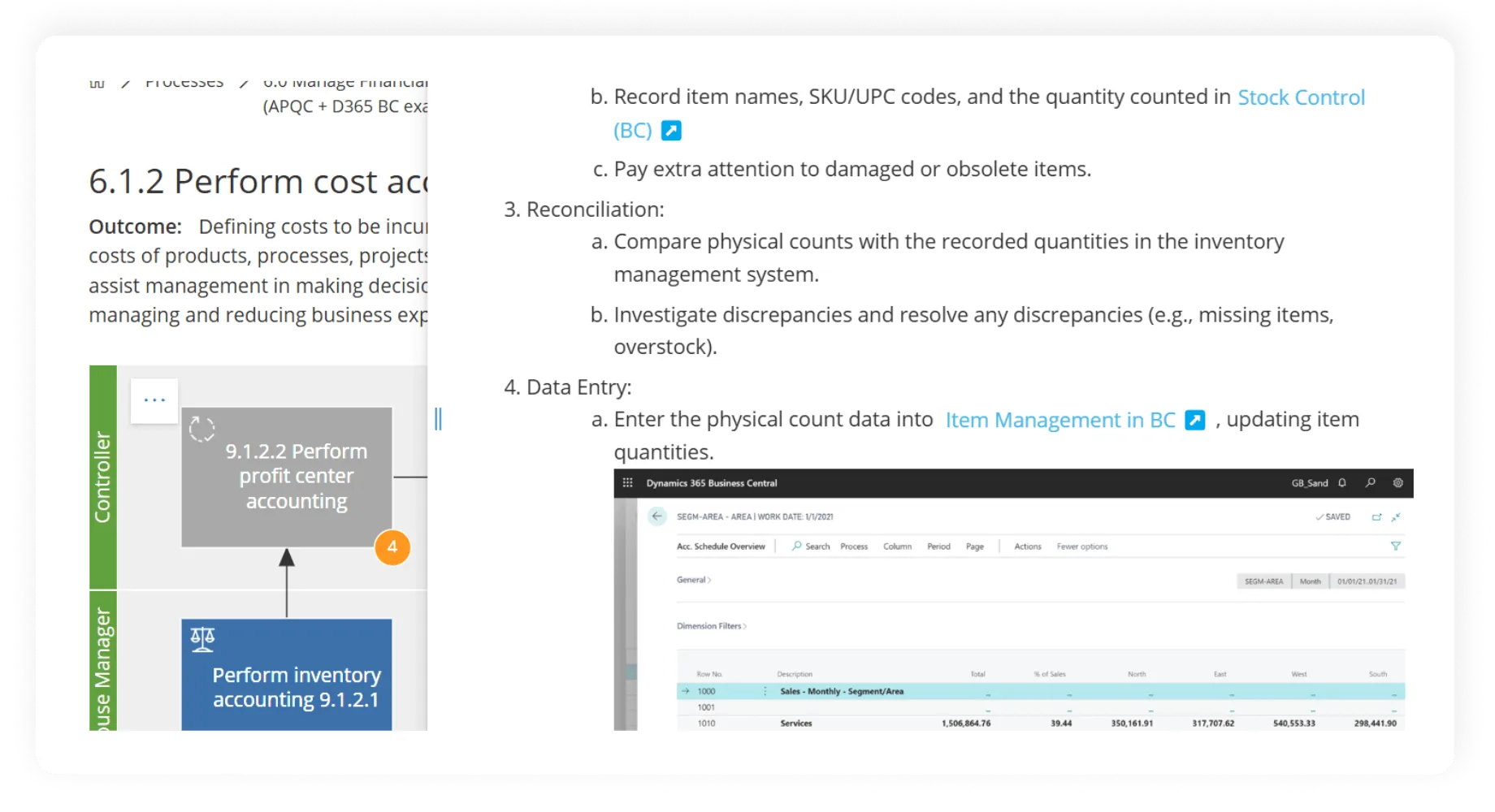1495x812 pixels.
Task: Select the Services row description
Action: 795,723
